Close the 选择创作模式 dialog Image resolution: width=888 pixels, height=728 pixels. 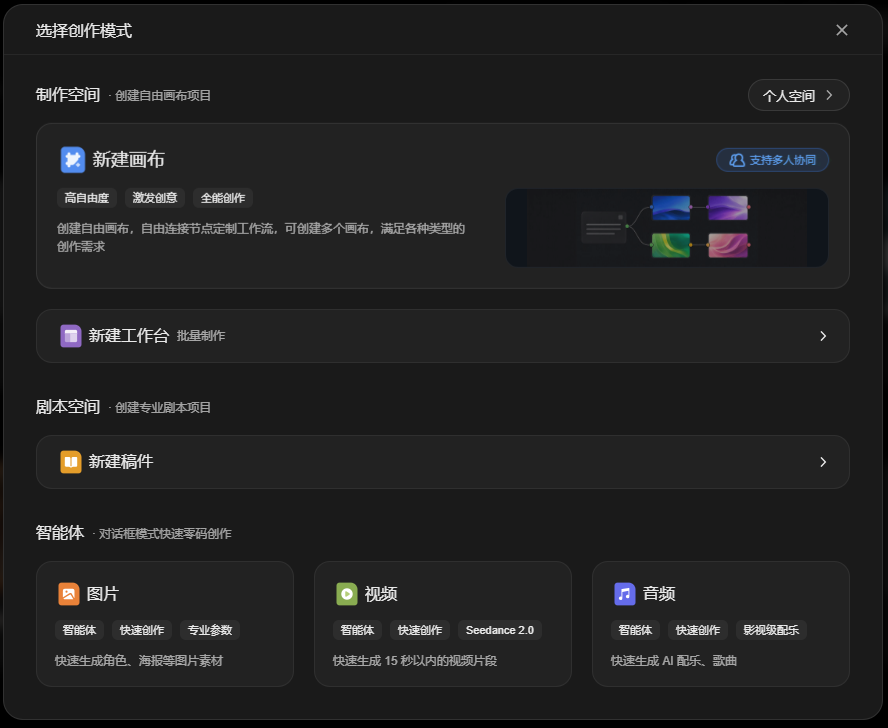point(842,30)
